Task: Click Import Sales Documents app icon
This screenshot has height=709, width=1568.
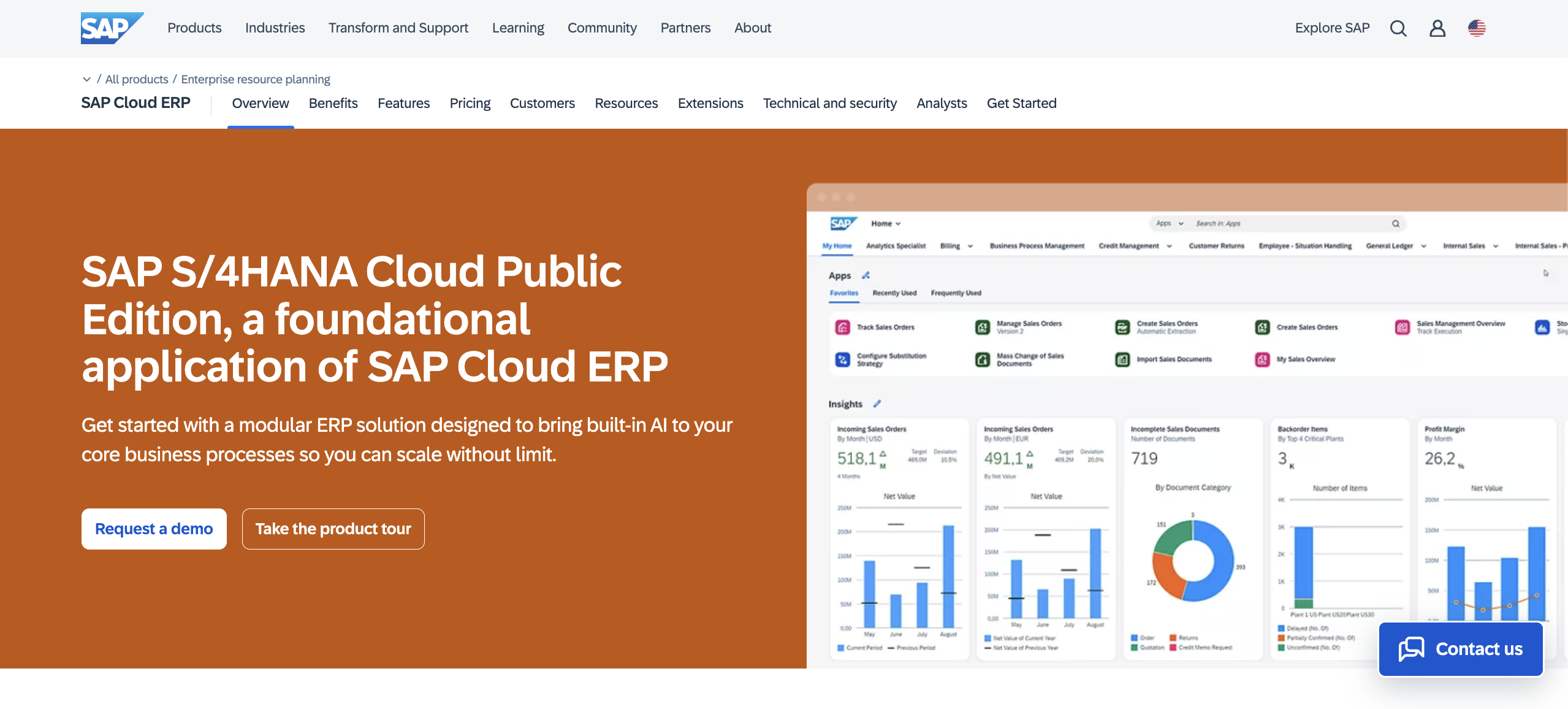Action: click(1122, 359)
